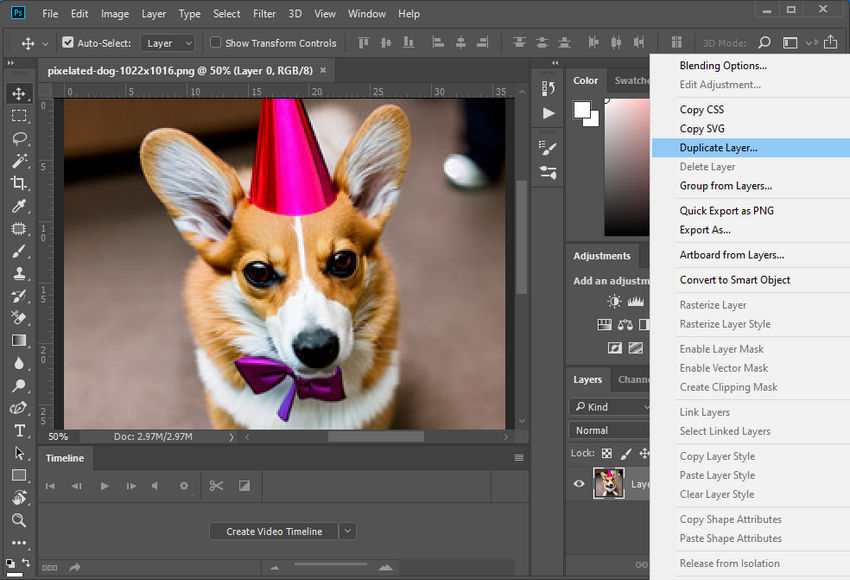Open the layer Kind filter dropdown
Image resolution: width=850 pixels, height=580 pixels.
pyautogui.click(x=609, y=407)
